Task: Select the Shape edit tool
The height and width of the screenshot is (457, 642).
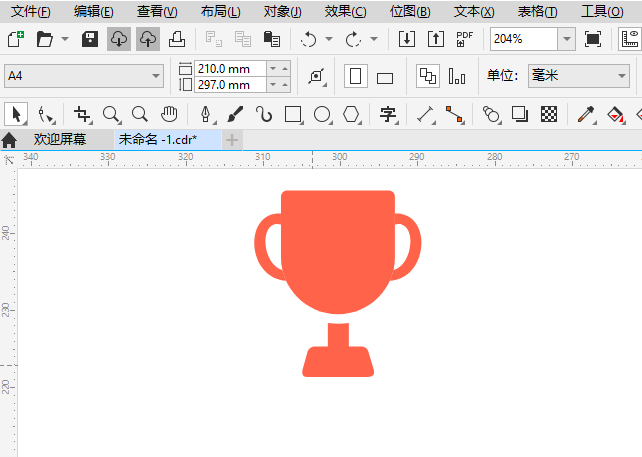Action: (46, 114)
